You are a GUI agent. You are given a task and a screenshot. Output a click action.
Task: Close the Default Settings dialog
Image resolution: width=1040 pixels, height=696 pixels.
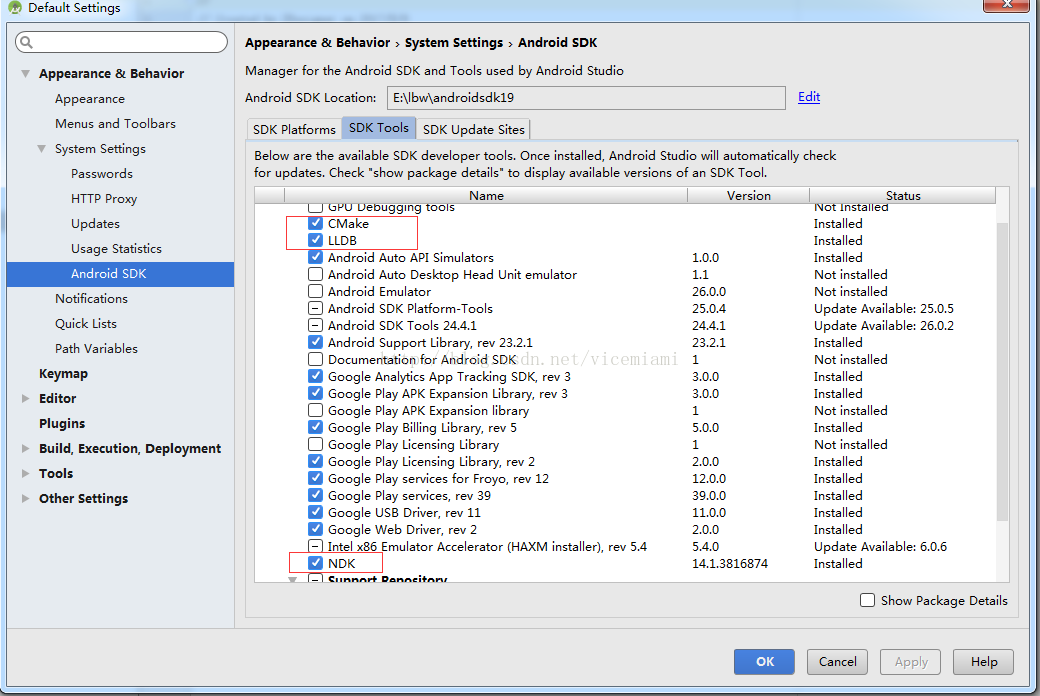[x=1006, y=5]
